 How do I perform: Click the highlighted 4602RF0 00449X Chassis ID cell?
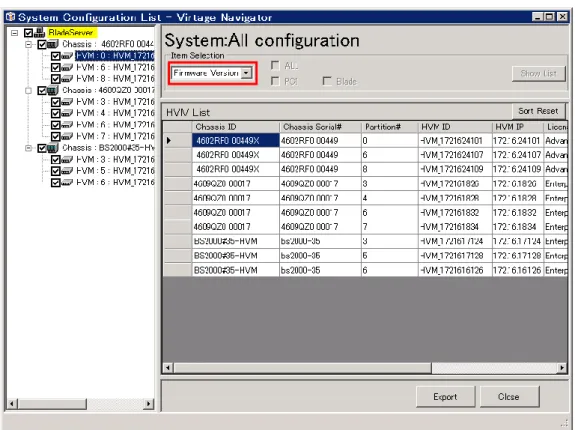(235, 141)
